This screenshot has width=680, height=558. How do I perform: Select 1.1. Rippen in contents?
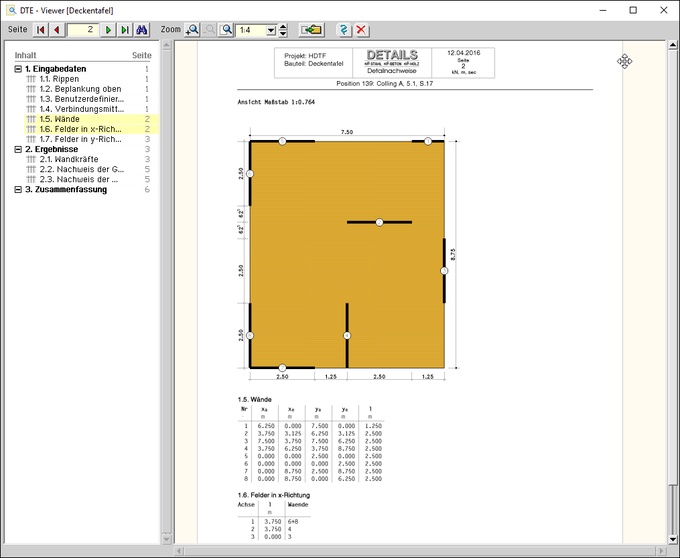[x=59, y=78]
